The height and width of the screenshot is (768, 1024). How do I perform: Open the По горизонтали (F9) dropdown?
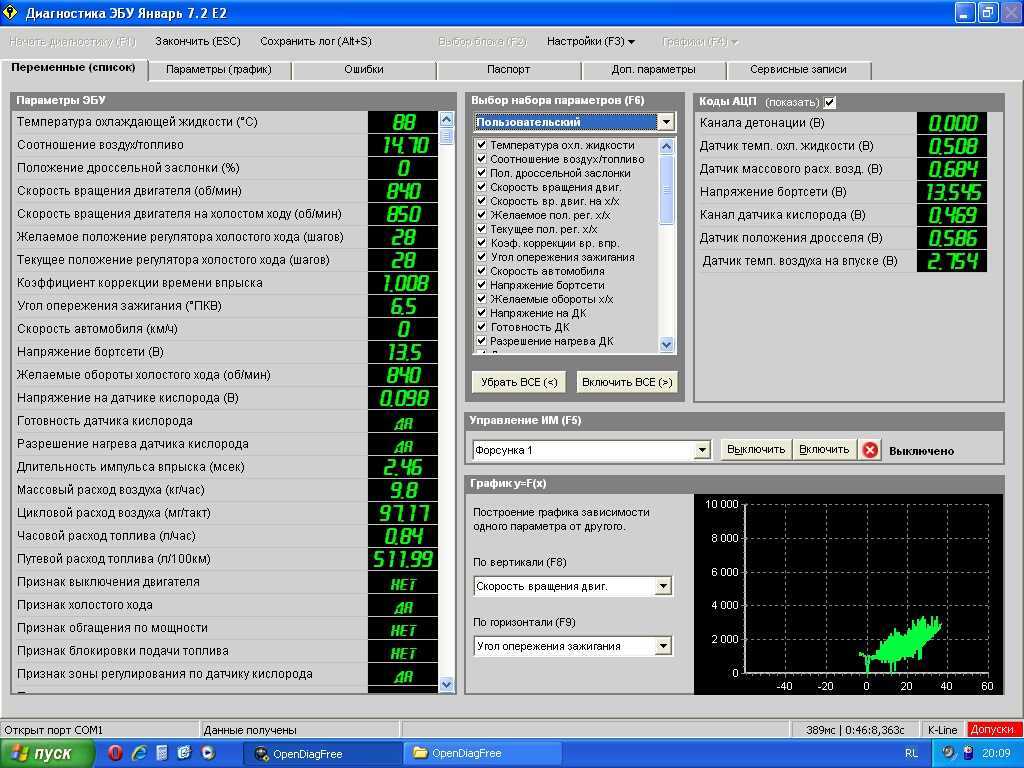click(663, 647)
